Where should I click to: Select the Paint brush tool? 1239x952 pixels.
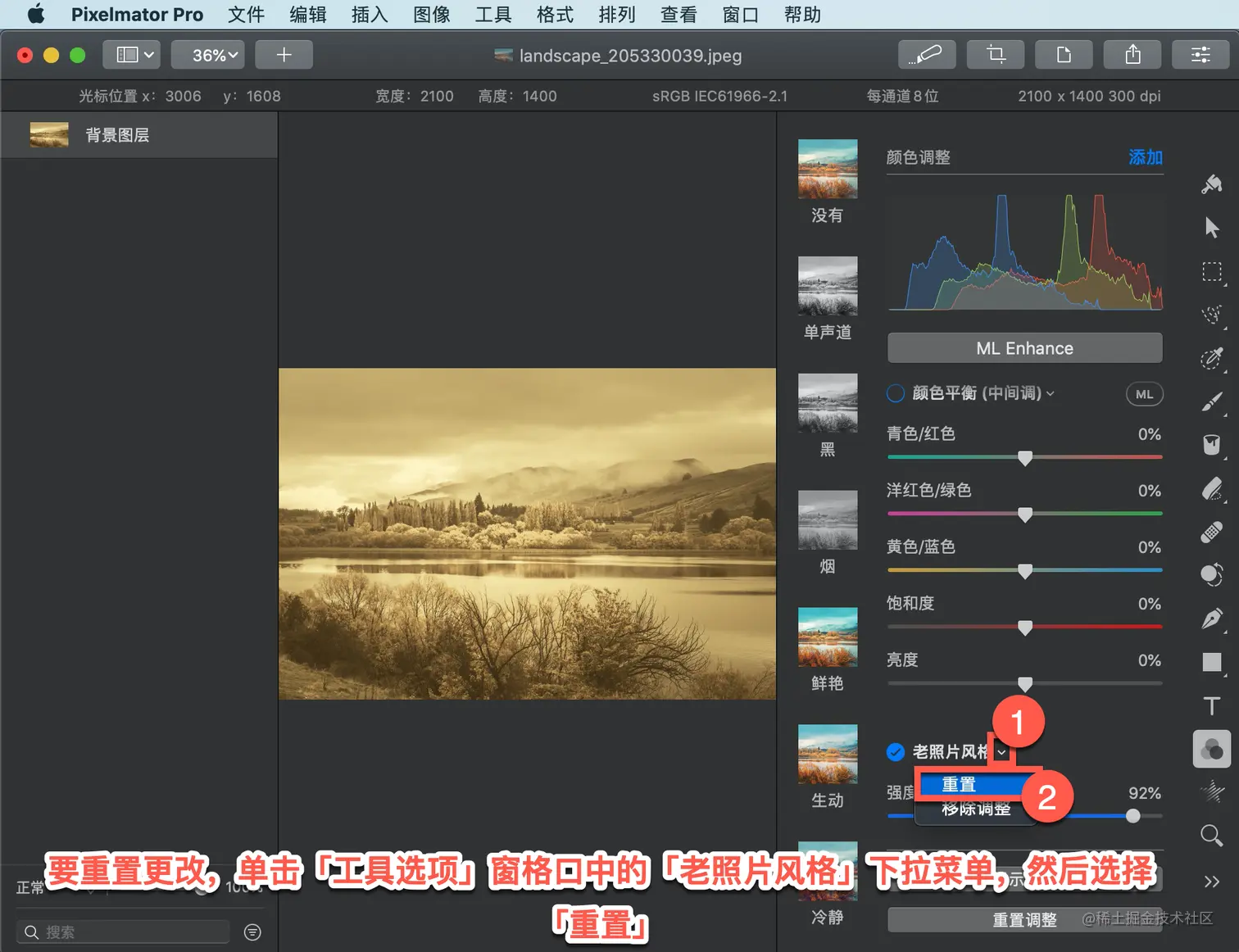coord(1212,401)
